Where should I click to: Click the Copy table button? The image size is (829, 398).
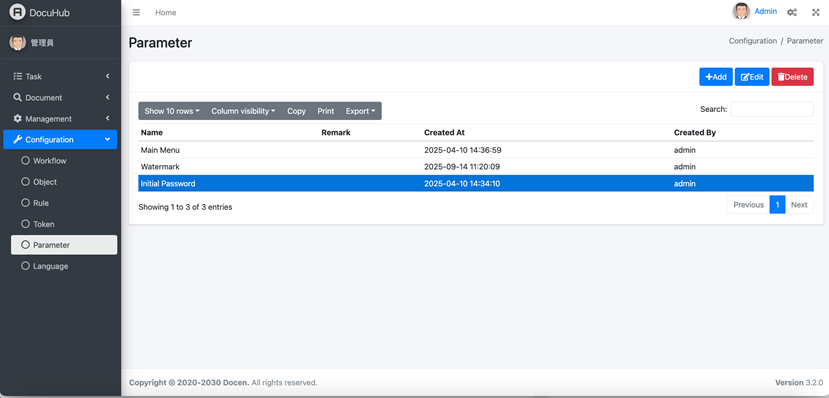[x=296, y=111]
